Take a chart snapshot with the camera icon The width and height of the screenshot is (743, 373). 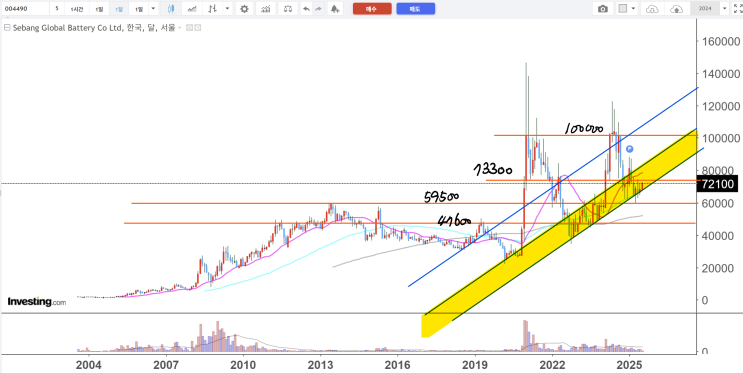click(603, 9)
